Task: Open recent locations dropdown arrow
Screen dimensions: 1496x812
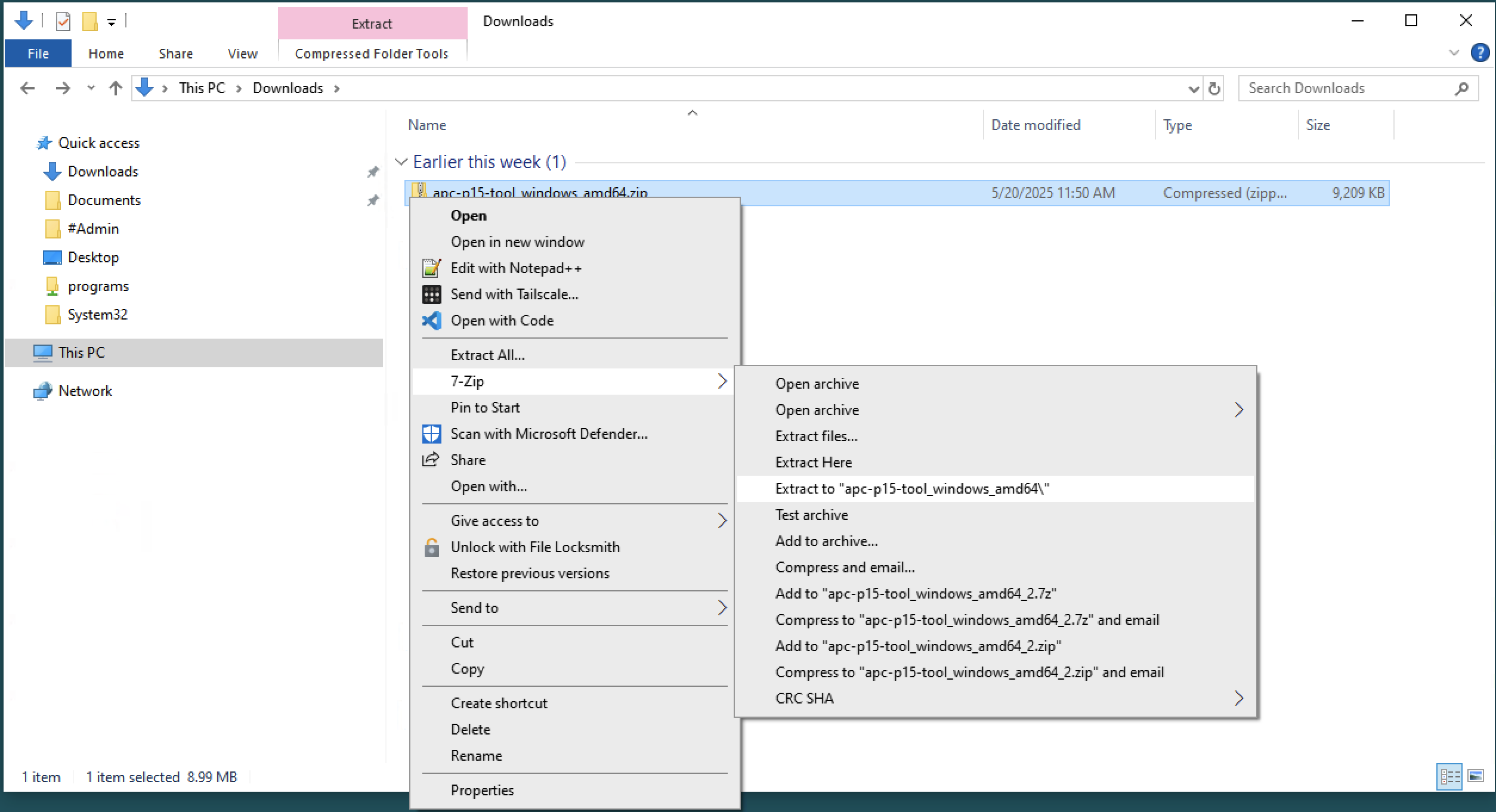Action: pos(91,88)
